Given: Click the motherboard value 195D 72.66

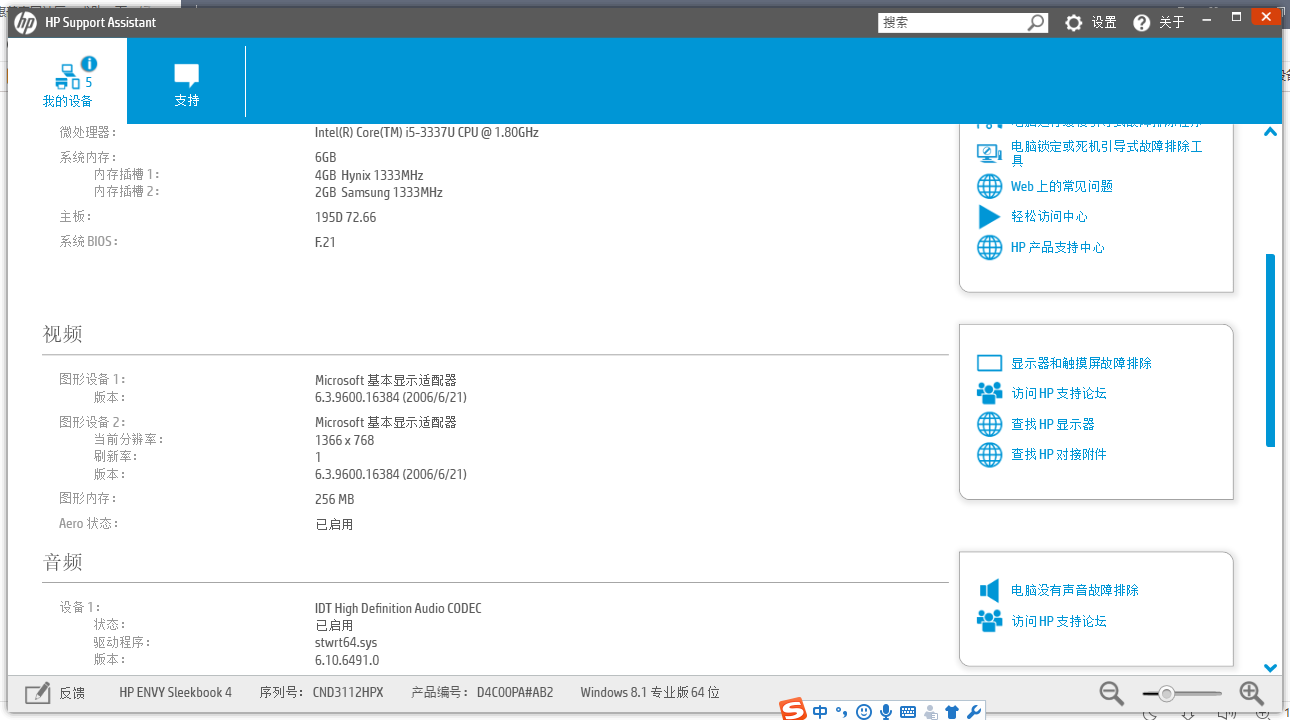Looking at the screenshot, I should pos(346,217).
